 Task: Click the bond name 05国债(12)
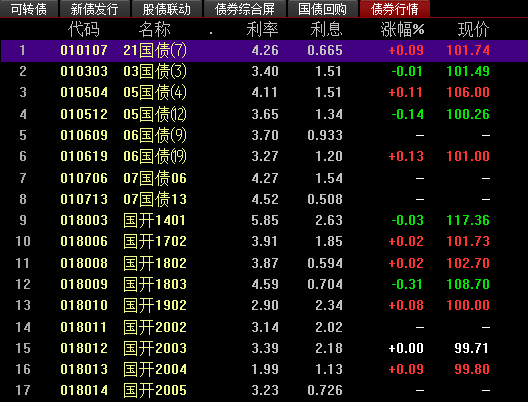155,114
